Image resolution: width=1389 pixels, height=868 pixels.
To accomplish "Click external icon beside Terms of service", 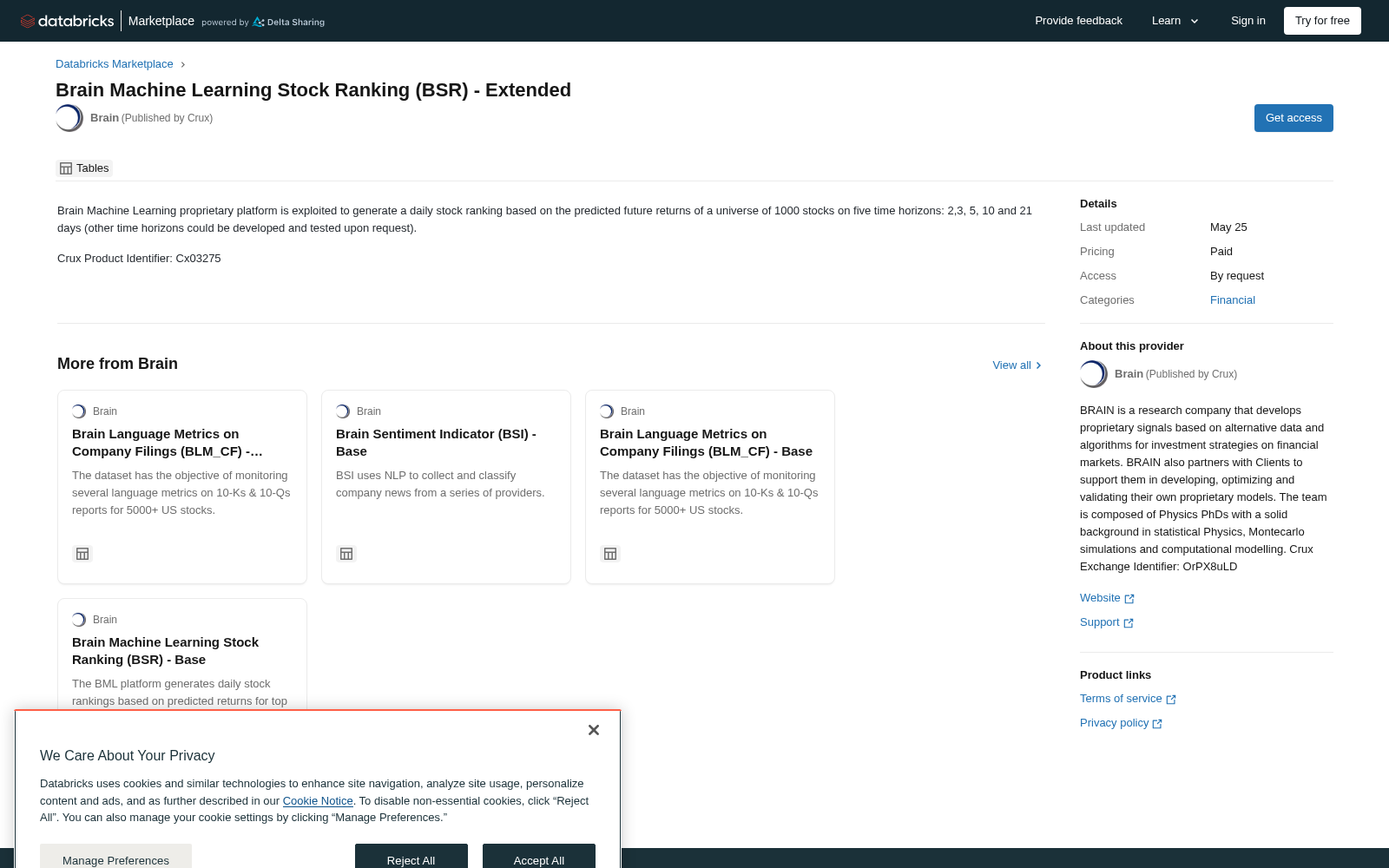I will click(x=1171, y=700).
